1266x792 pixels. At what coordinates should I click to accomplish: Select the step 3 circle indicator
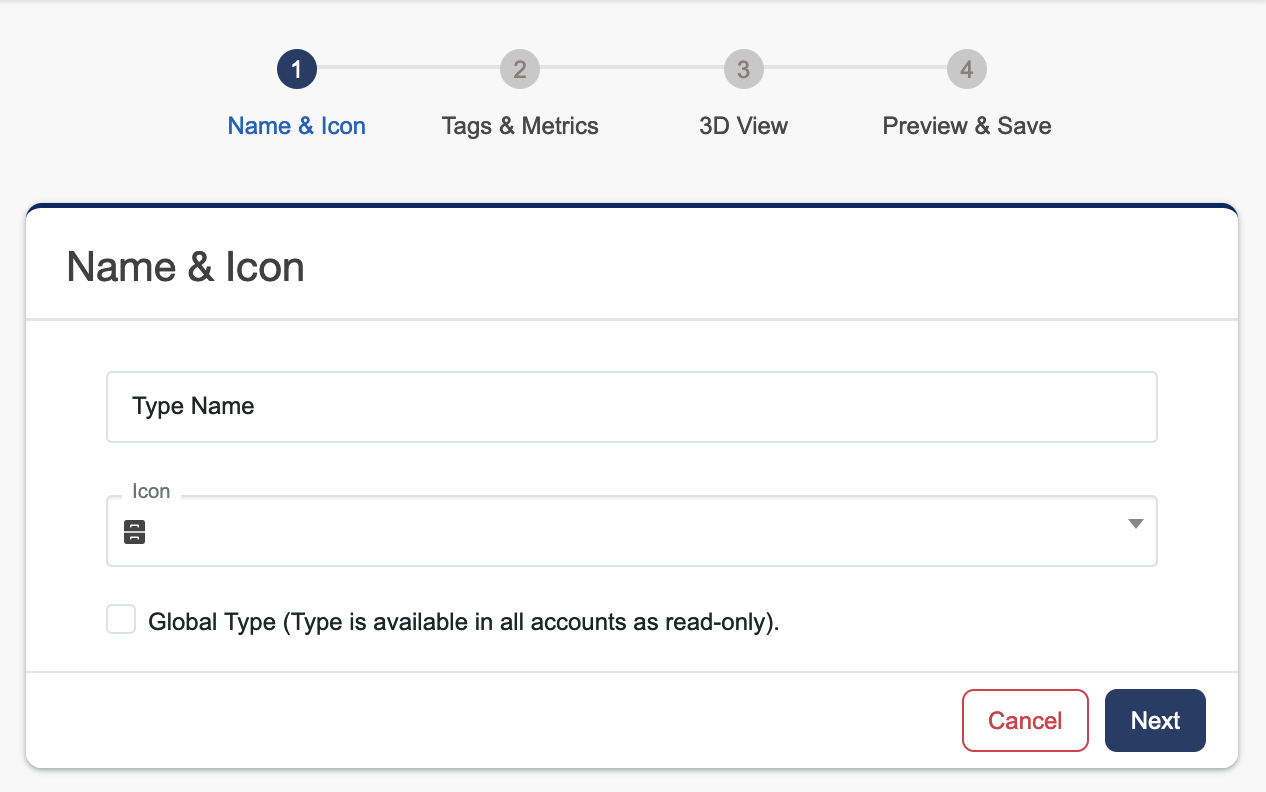coord(743,70)
